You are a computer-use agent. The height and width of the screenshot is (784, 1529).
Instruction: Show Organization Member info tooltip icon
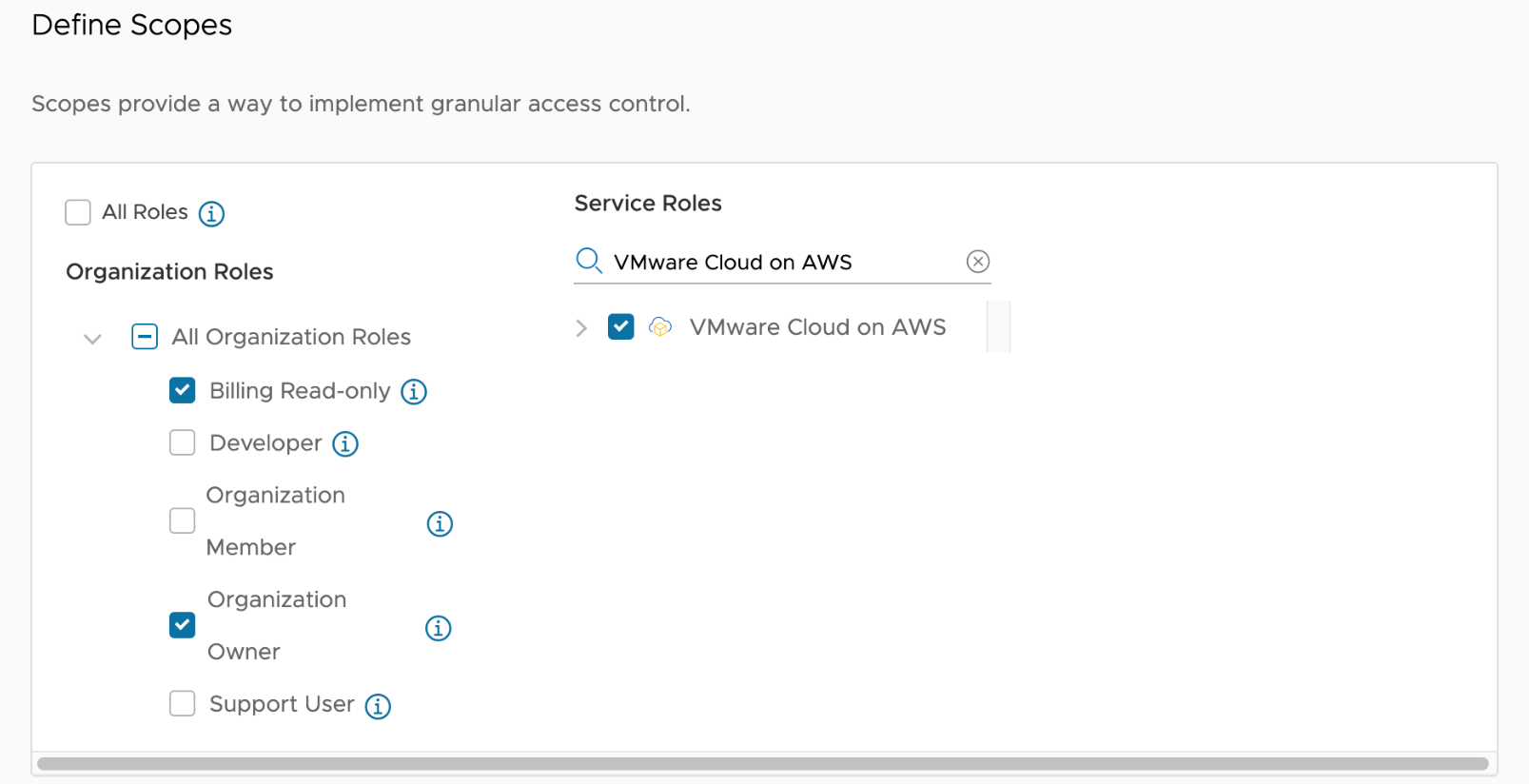440,524
